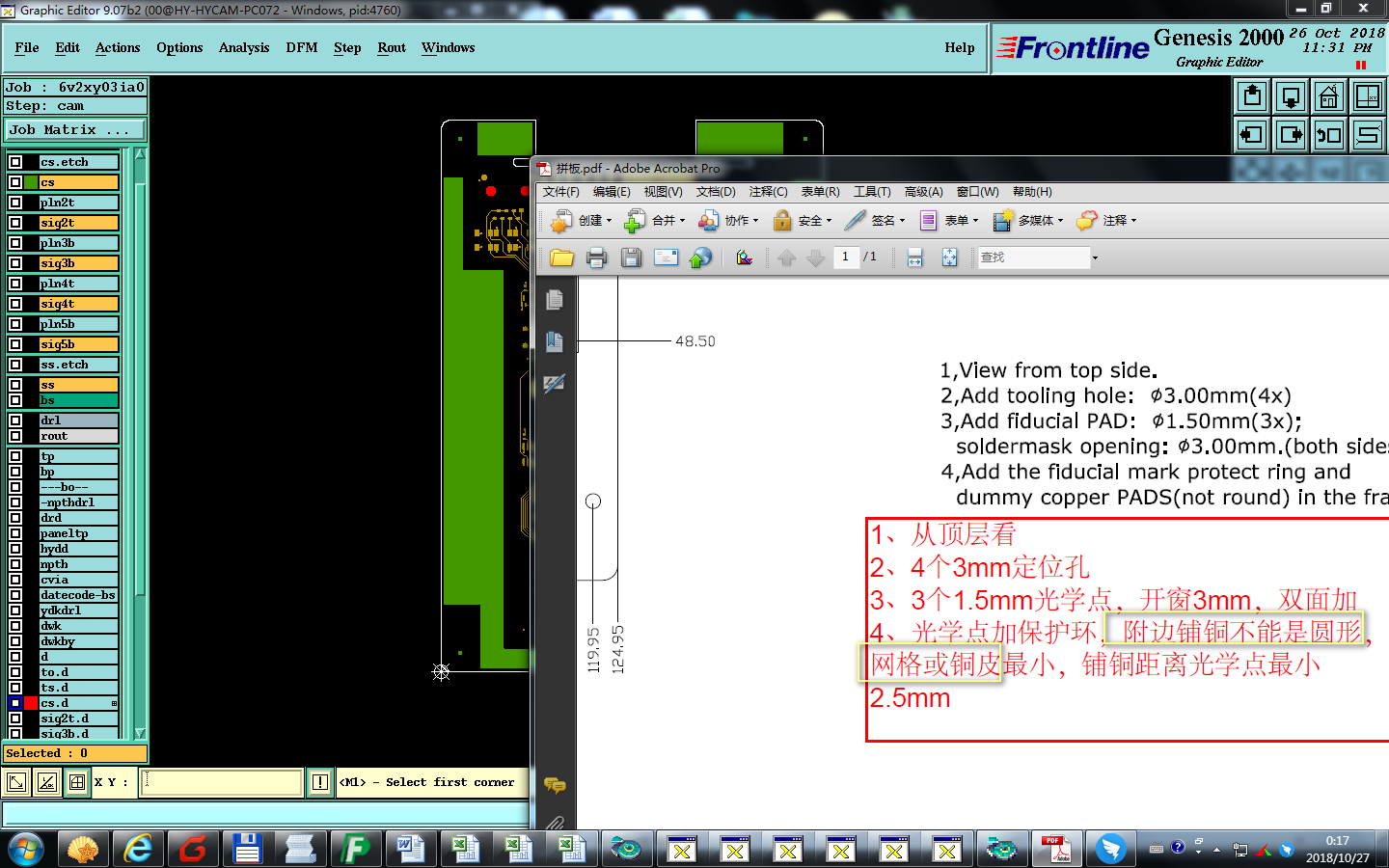Open the Rout menu
This screenshot has height=868, width=1389.
(x=392, y=47)
